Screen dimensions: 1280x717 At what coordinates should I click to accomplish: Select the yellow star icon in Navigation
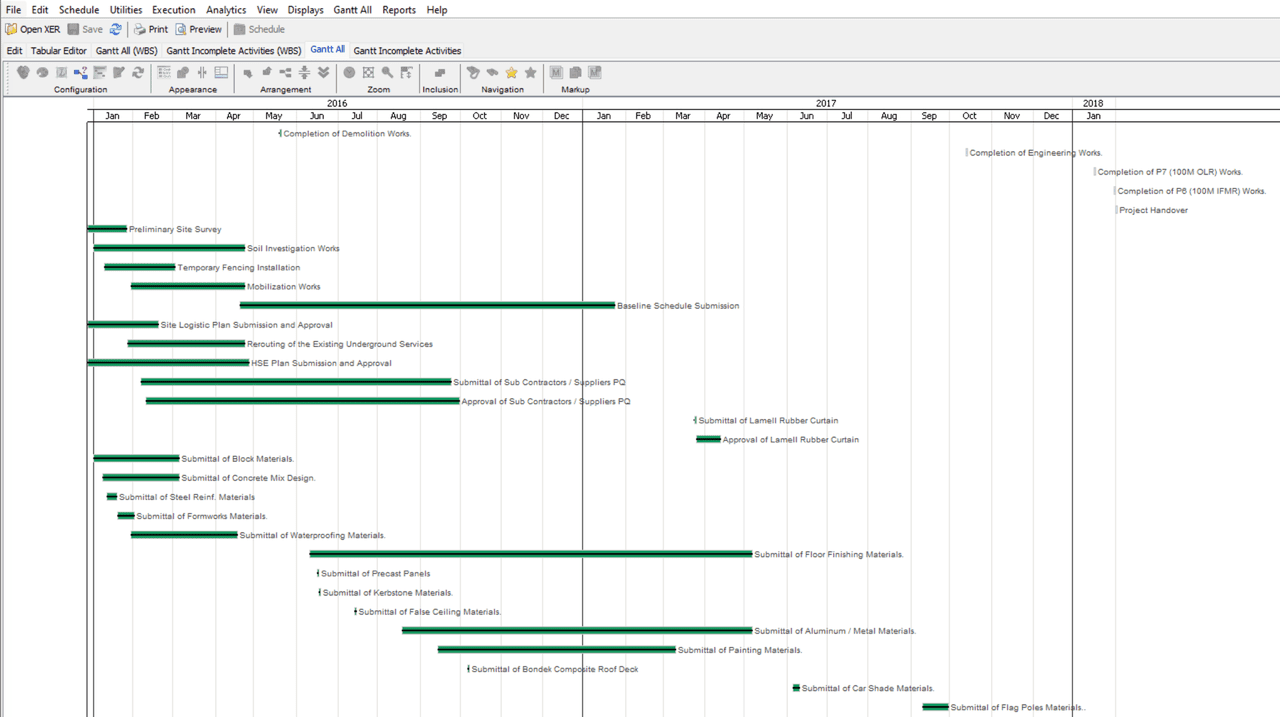click(x=512, y=73)
